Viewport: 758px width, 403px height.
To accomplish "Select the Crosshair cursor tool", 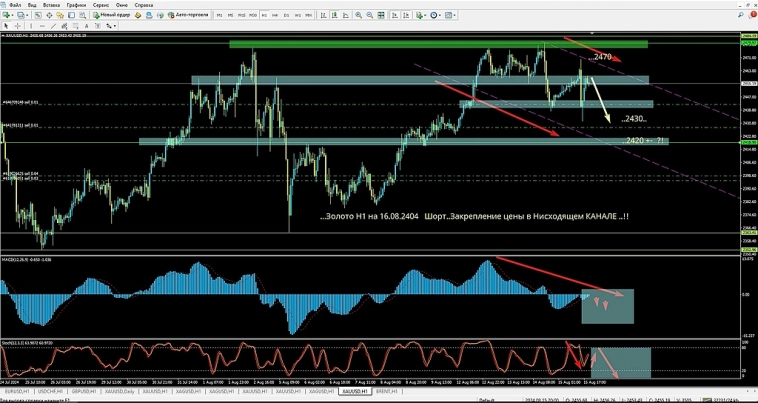I will (x=18, y=26).
